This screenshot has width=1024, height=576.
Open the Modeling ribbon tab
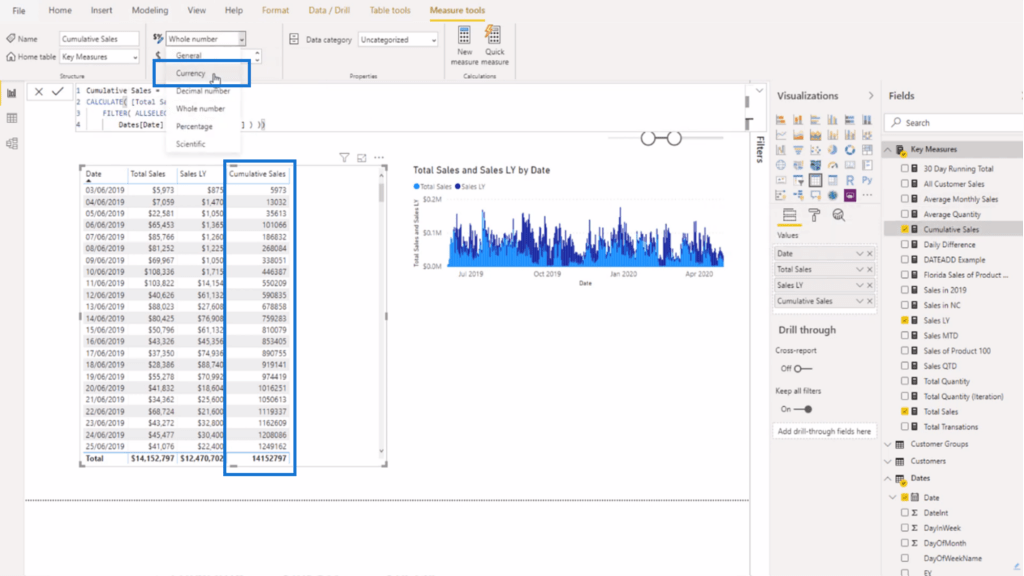[150, 10]
